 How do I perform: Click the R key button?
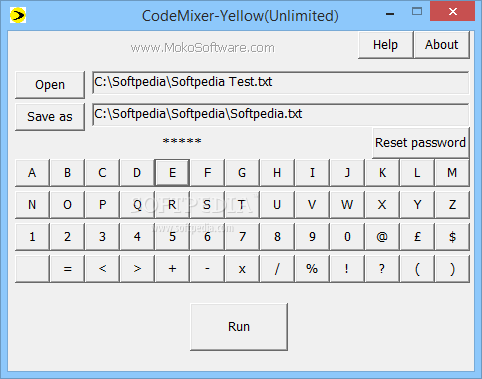172,205
